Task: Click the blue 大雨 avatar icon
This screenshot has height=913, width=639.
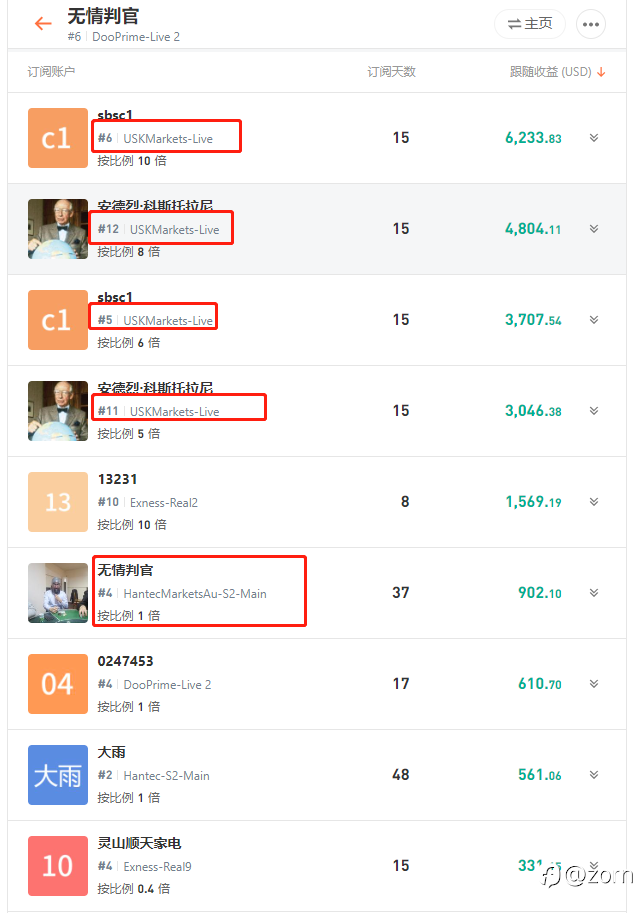Action: click(x=58, y=775)
